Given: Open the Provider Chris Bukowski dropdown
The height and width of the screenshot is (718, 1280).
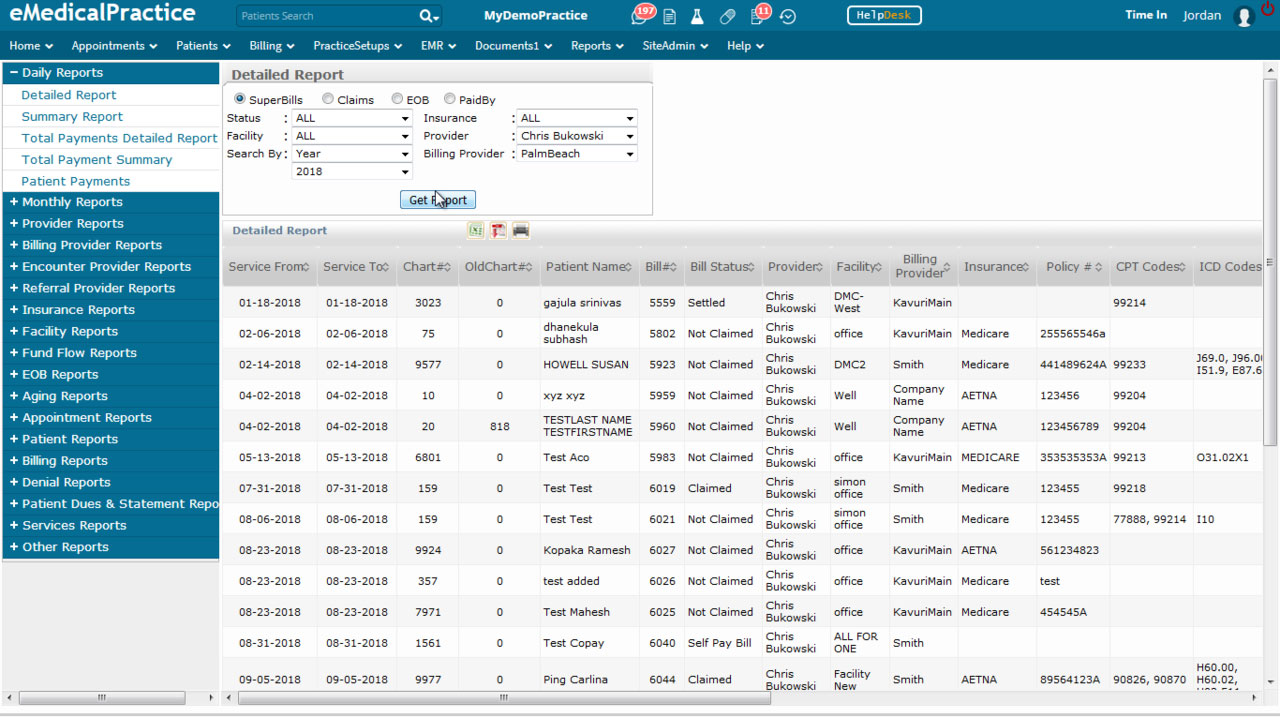Looking at the screenshot, I should [x=577, y=136].
